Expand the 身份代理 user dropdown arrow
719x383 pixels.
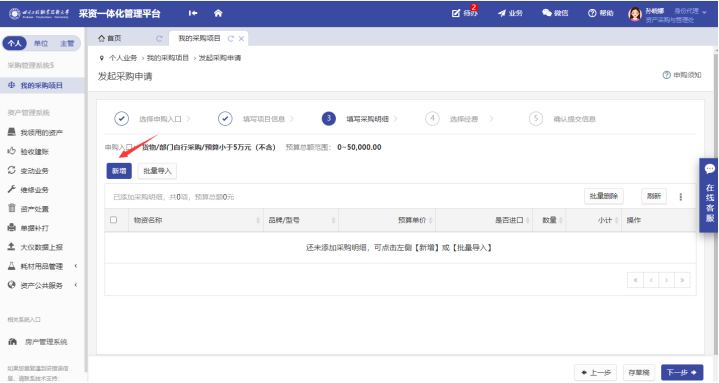(x=705, y=13)
